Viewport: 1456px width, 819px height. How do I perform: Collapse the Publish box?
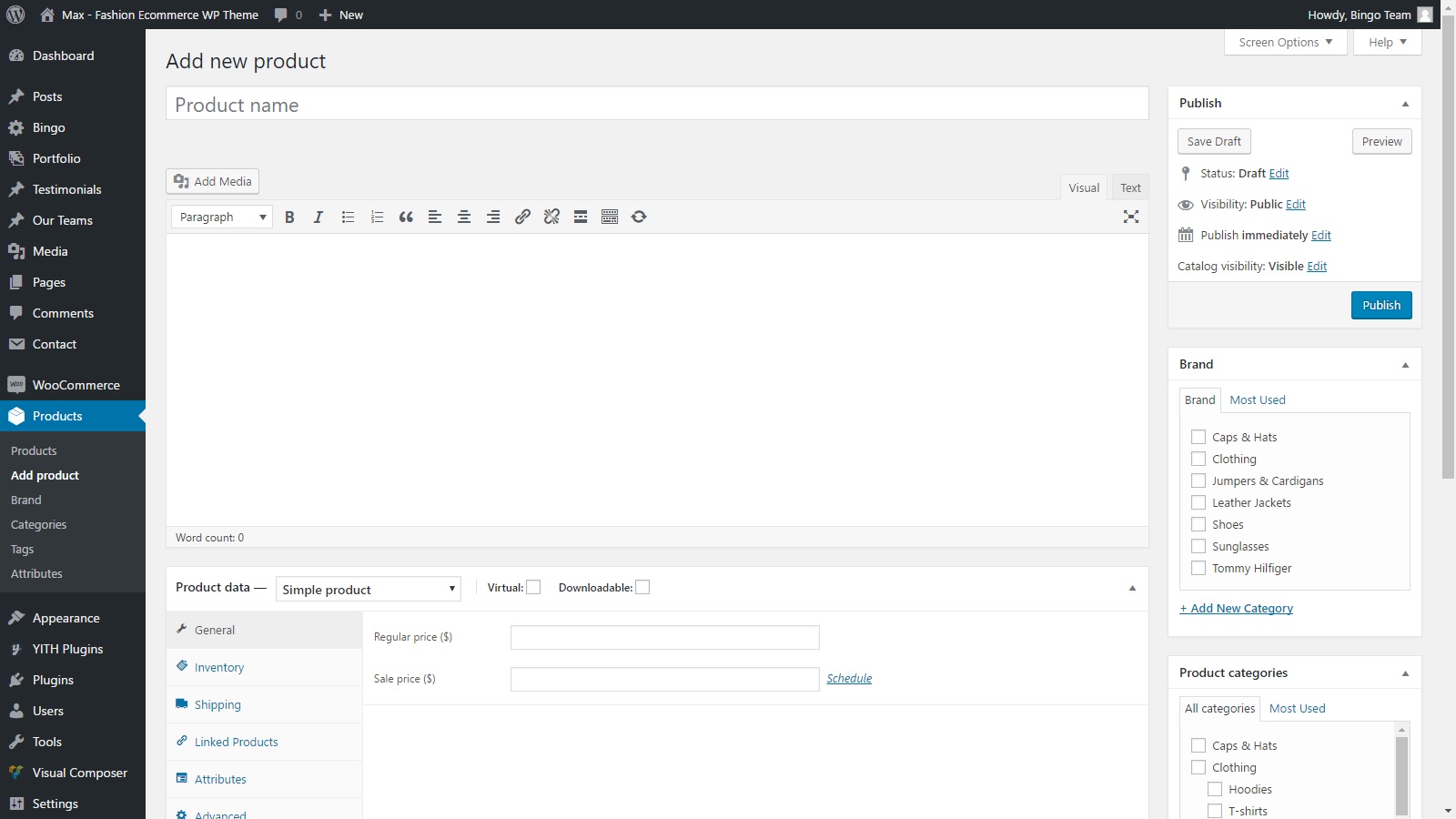pyautogui.click(x=1405, y=104)
